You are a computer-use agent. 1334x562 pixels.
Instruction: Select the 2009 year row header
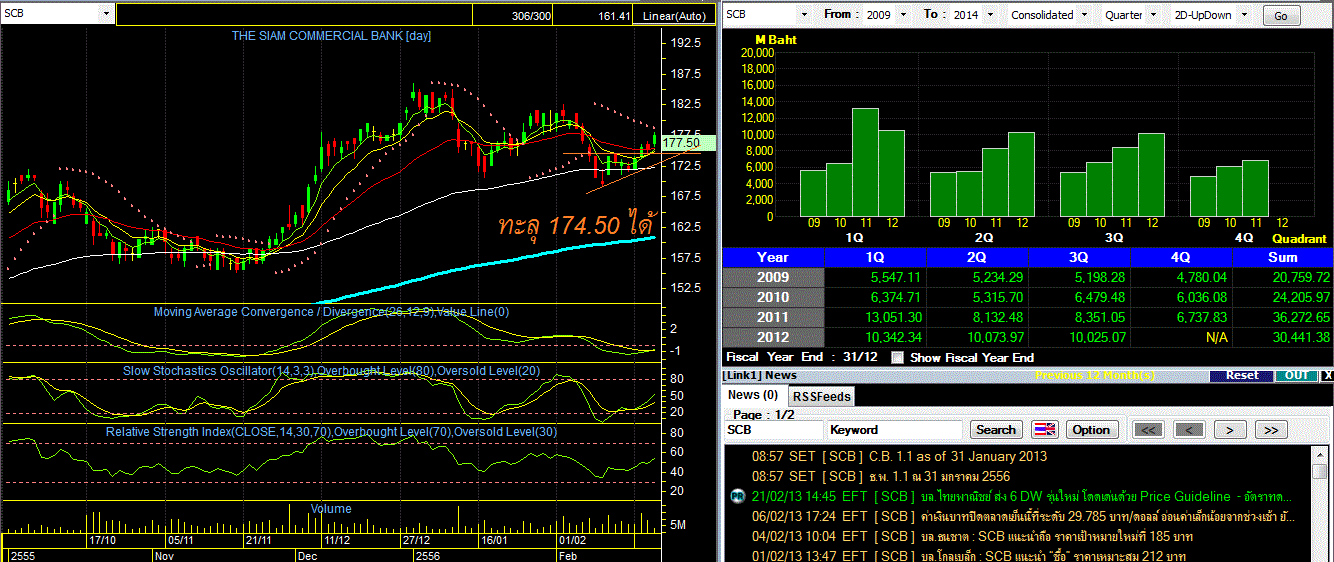tap(772, 277)
